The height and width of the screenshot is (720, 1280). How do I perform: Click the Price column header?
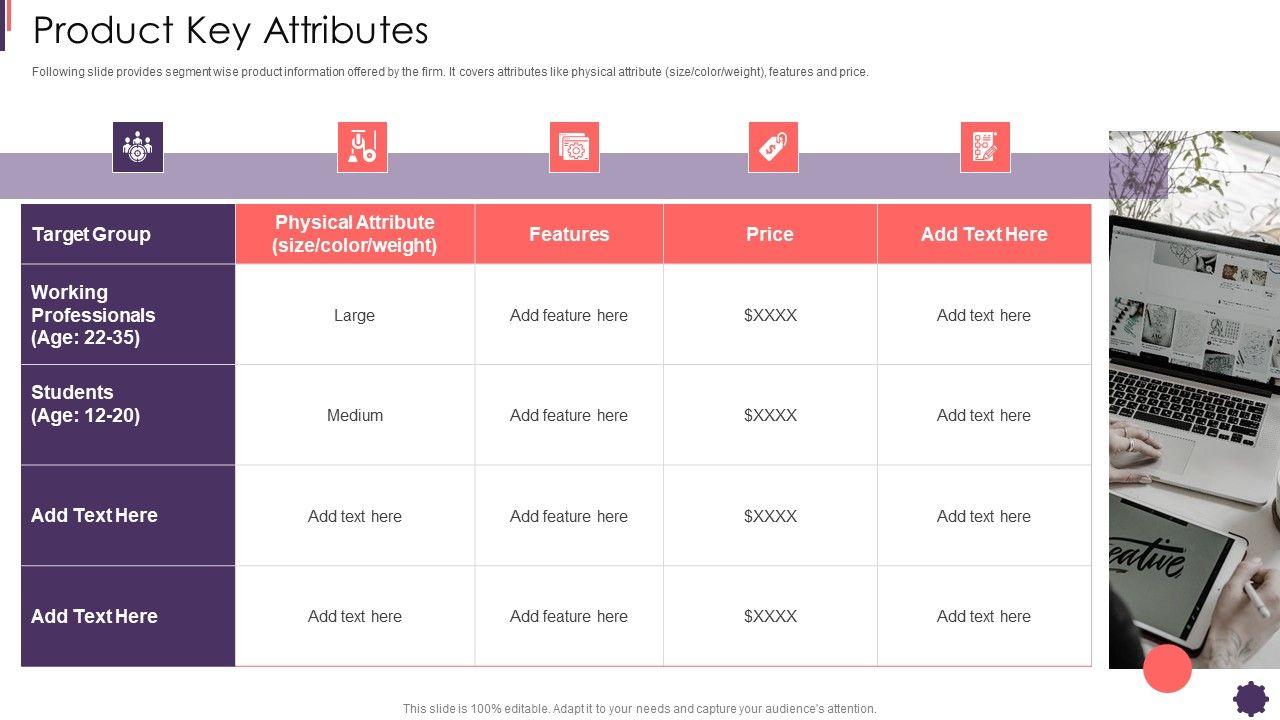click(770, 234)
